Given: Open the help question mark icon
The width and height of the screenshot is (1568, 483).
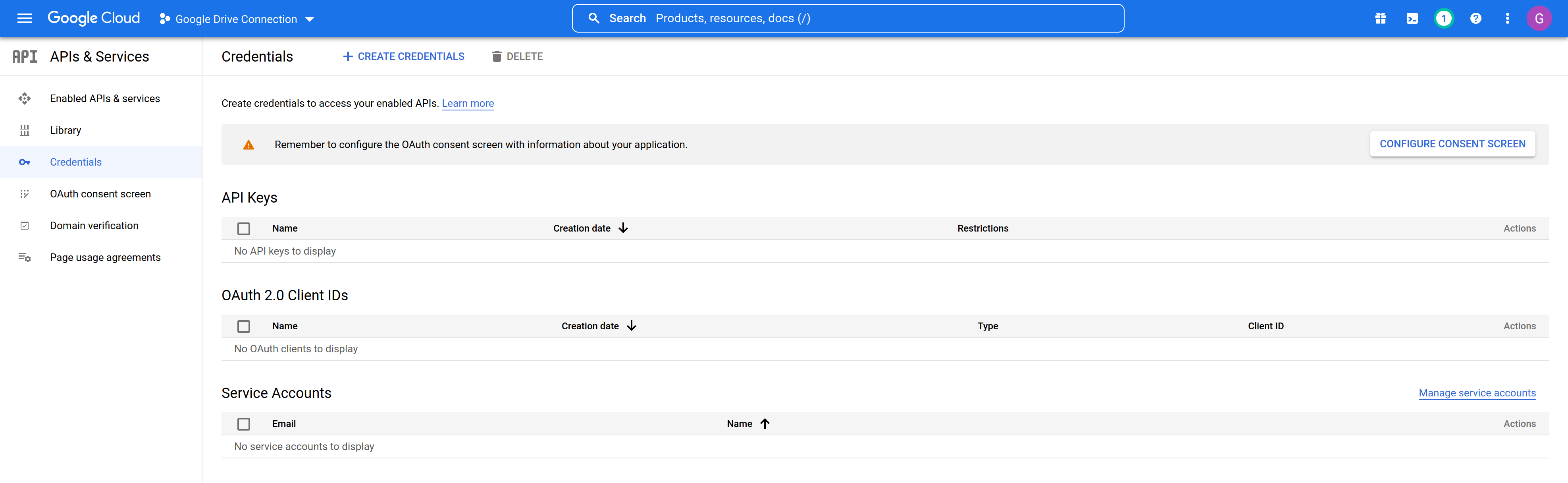Looking at the screenshot, I should click(x=1475, y=18).
